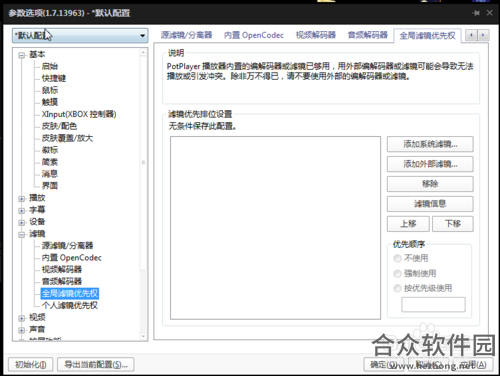Select the 强制使用 radio button
500x376 pixels.
(397, 274)
